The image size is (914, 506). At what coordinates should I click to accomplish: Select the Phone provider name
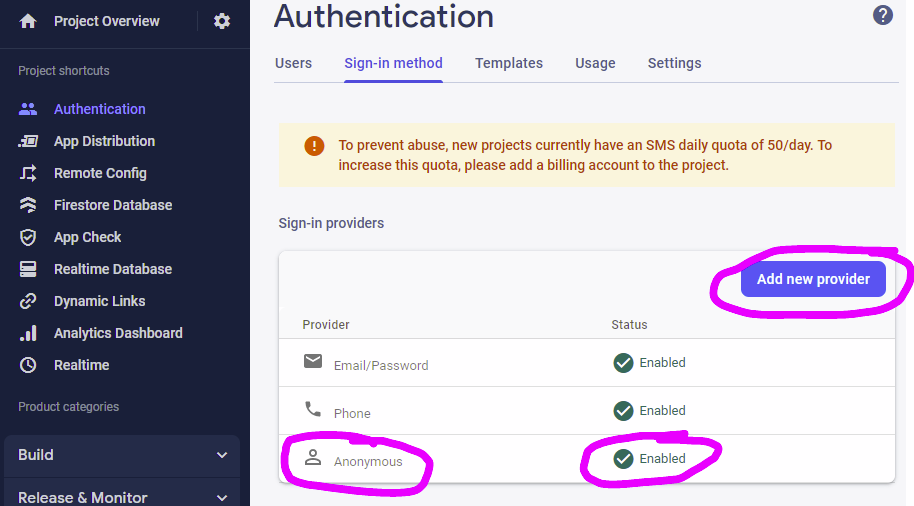coord(352,413)
